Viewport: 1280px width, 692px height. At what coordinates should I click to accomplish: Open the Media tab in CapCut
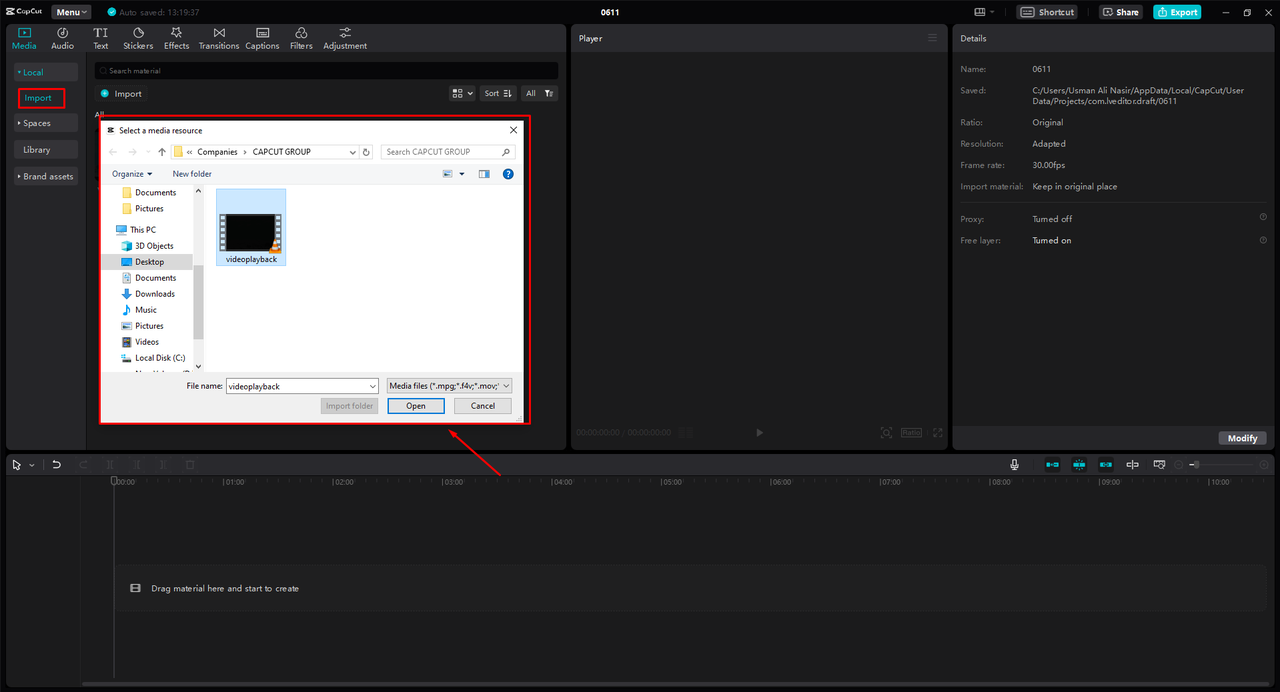point(24,38)
